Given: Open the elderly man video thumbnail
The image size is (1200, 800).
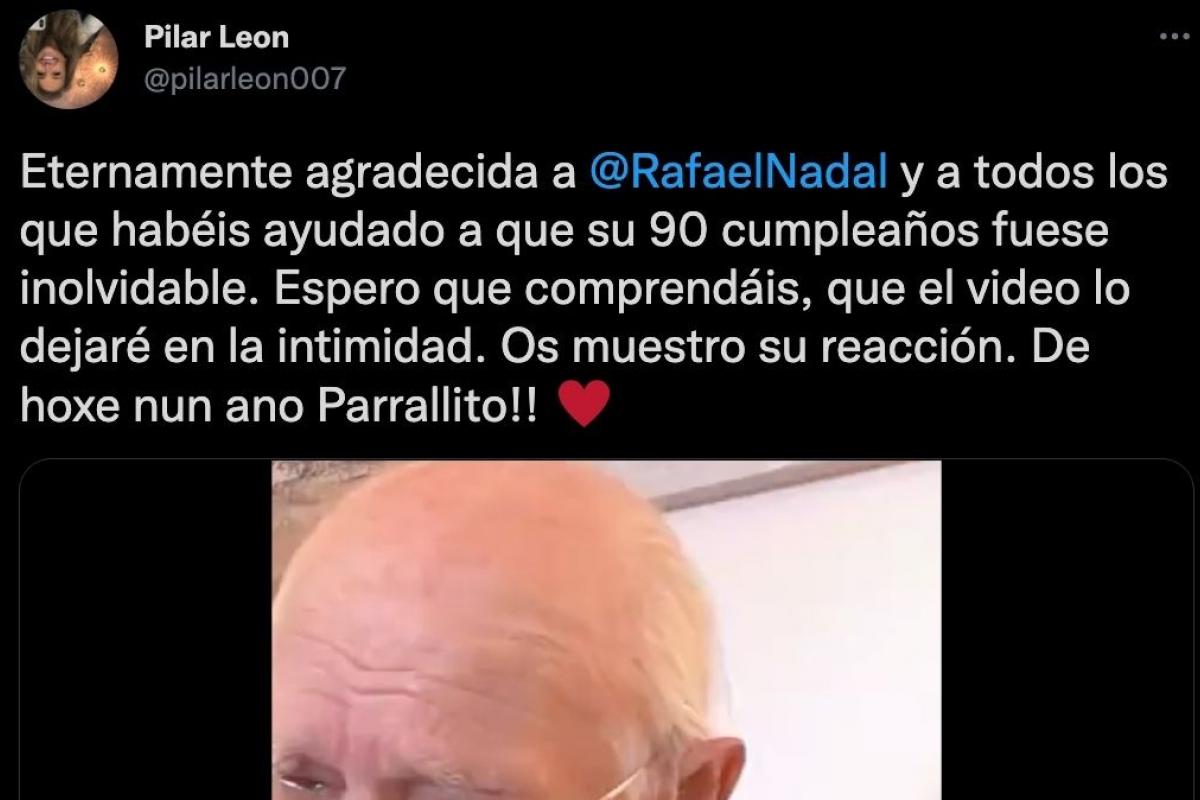Looking at the screenshot, I should tap(607, 630).
